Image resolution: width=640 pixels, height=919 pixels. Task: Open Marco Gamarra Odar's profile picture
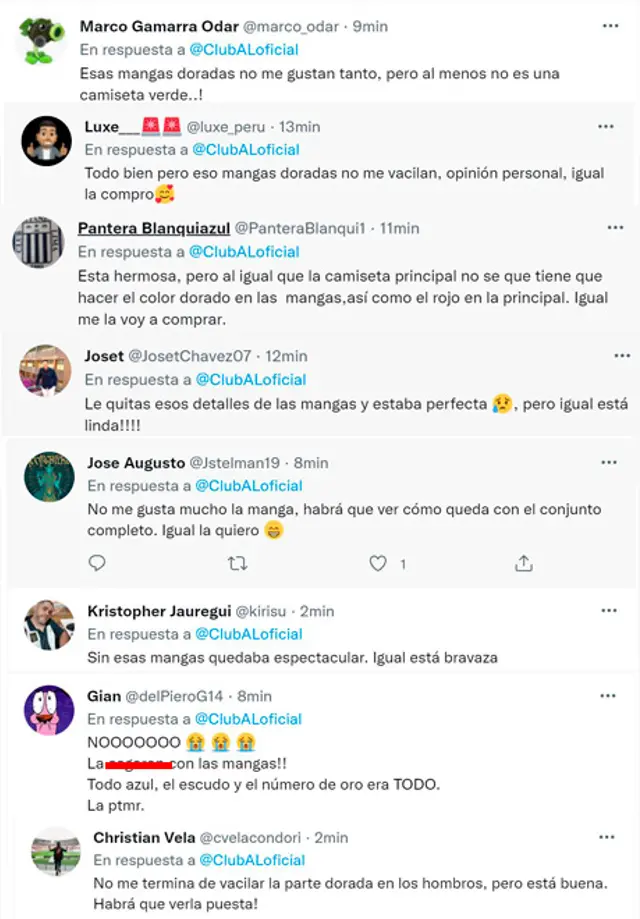point(42,40)
